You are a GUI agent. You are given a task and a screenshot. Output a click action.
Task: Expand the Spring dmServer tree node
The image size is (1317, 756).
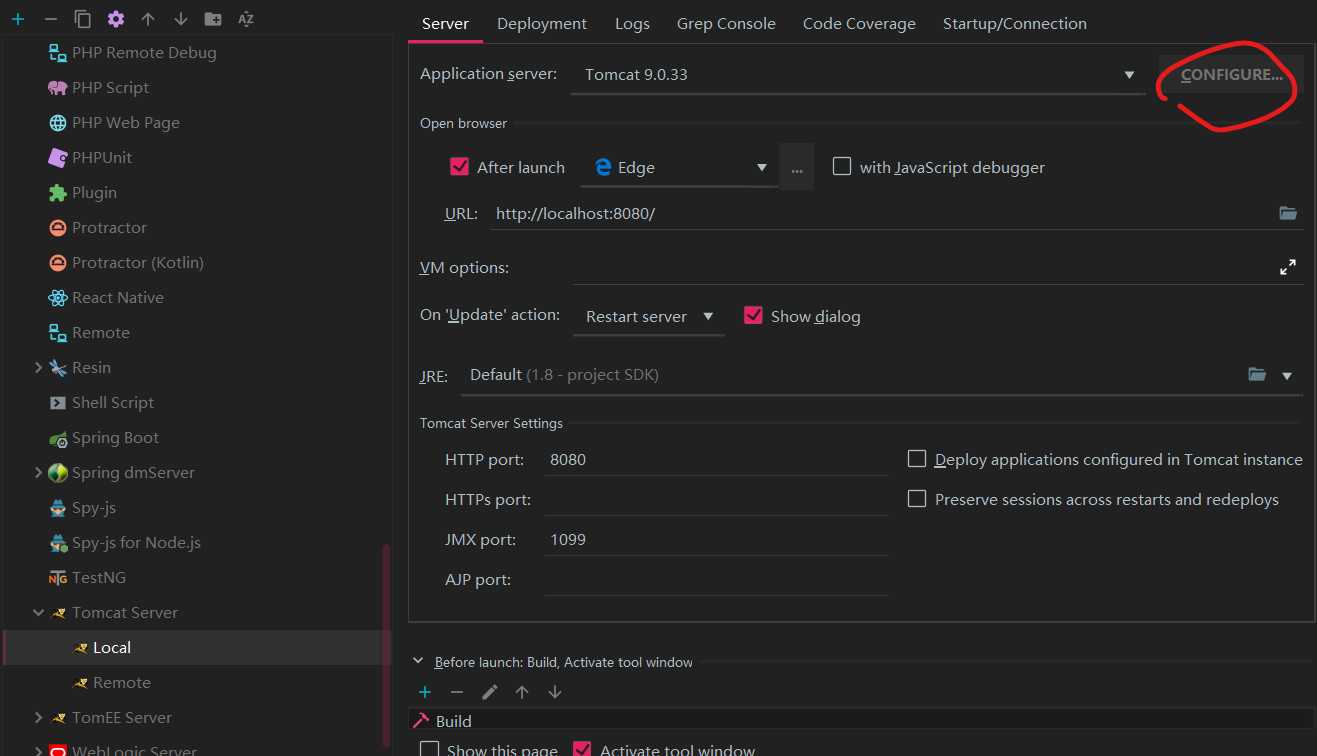tap(38, 473)
